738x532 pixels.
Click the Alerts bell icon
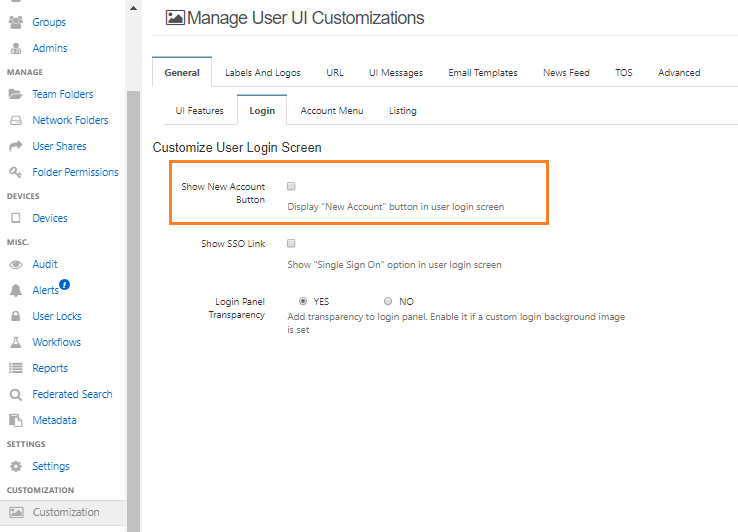[15, 290]
